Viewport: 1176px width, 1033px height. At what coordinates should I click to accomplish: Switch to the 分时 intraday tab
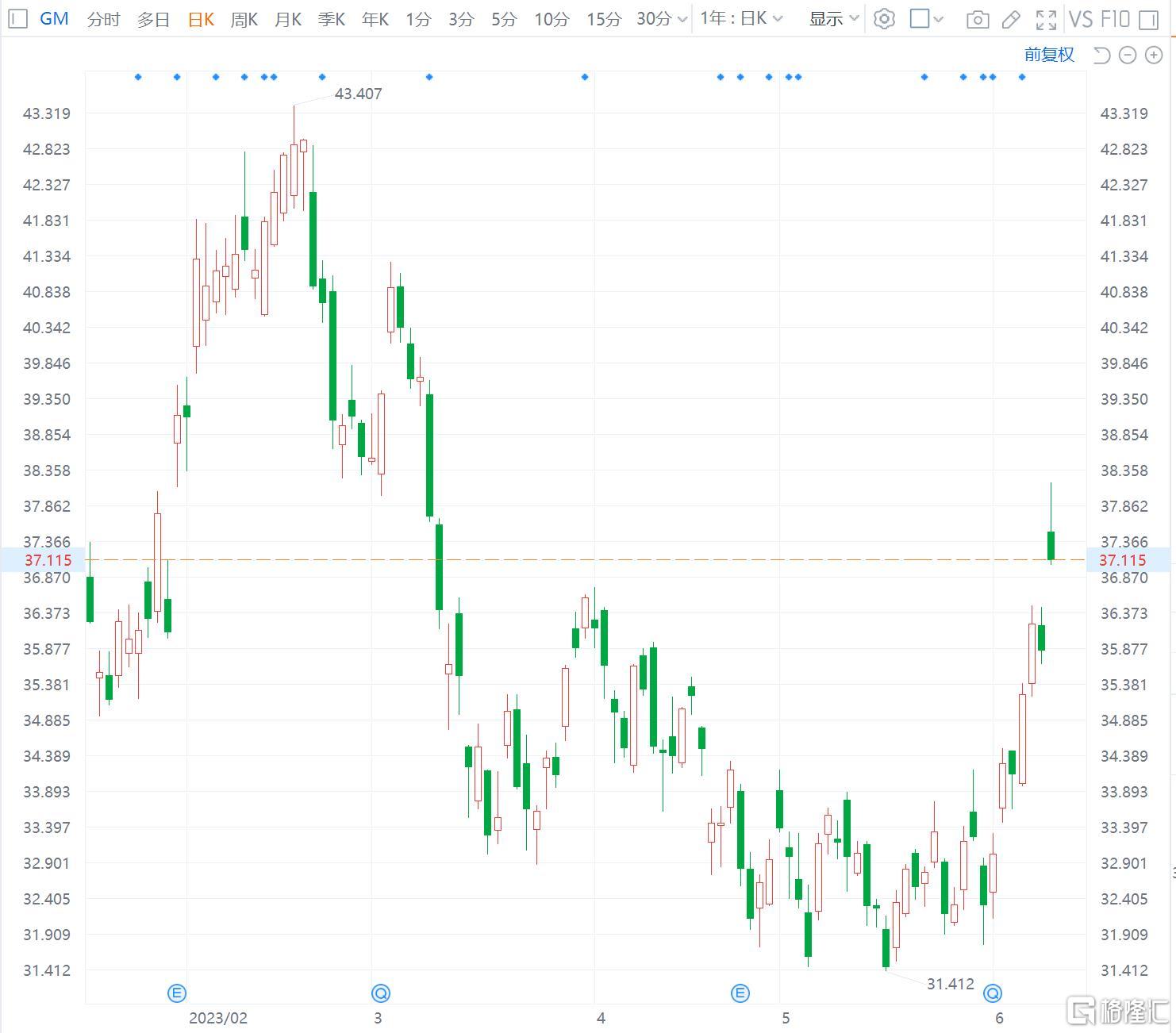(x=103, y=19)
